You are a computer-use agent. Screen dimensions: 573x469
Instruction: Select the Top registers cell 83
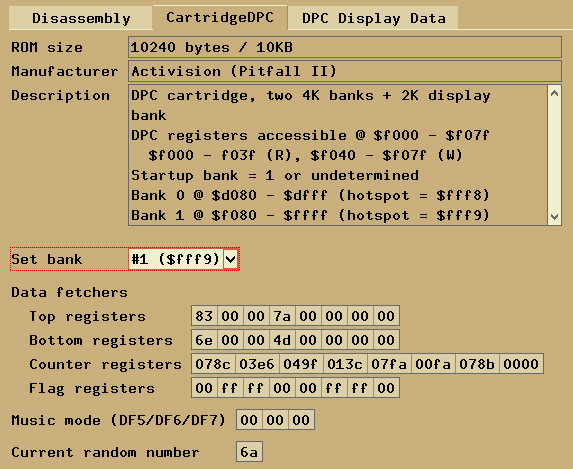204,316
